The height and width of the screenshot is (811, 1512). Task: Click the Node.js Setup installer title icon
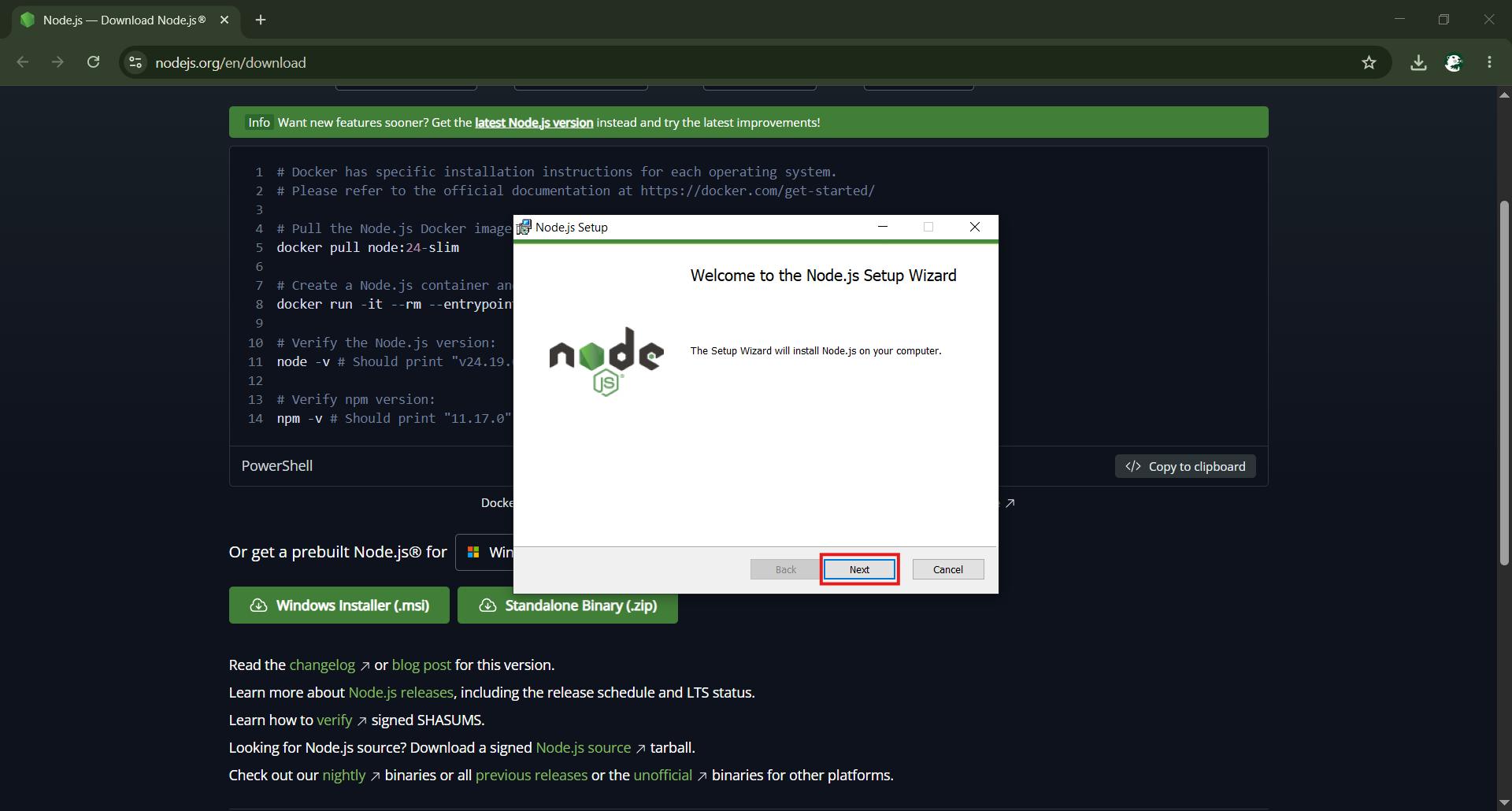click(x=524, y=228)
